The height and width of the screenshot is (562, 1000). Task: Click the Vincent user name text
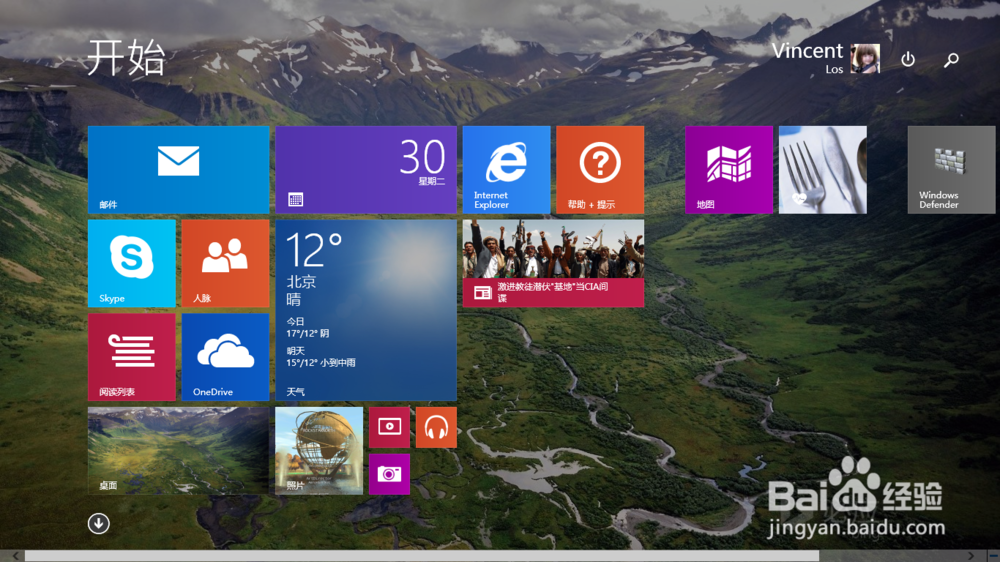pyautogui.click(x=807, y=50)
